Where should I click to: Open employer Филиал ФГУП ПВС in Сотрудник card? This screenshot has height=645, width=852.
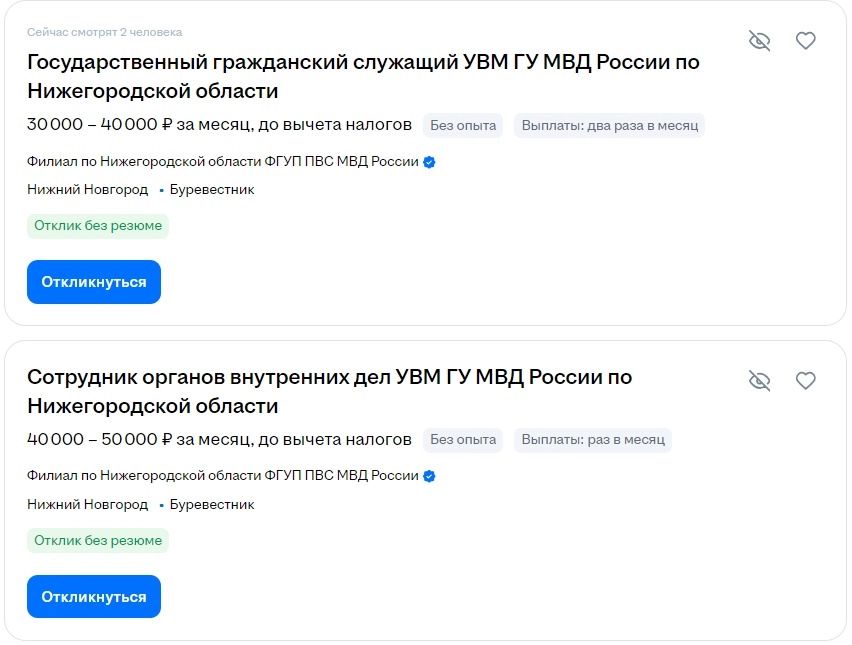(x=222, y=477)
